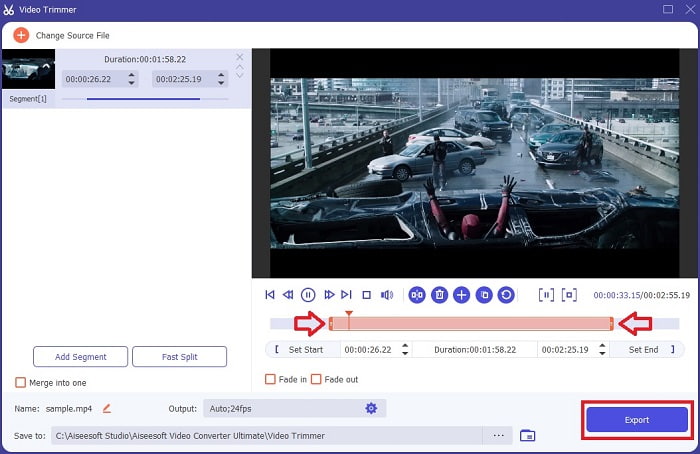700x454 pixels.
Task: Add a new segment with round plus icon
Action: point(461,295)
